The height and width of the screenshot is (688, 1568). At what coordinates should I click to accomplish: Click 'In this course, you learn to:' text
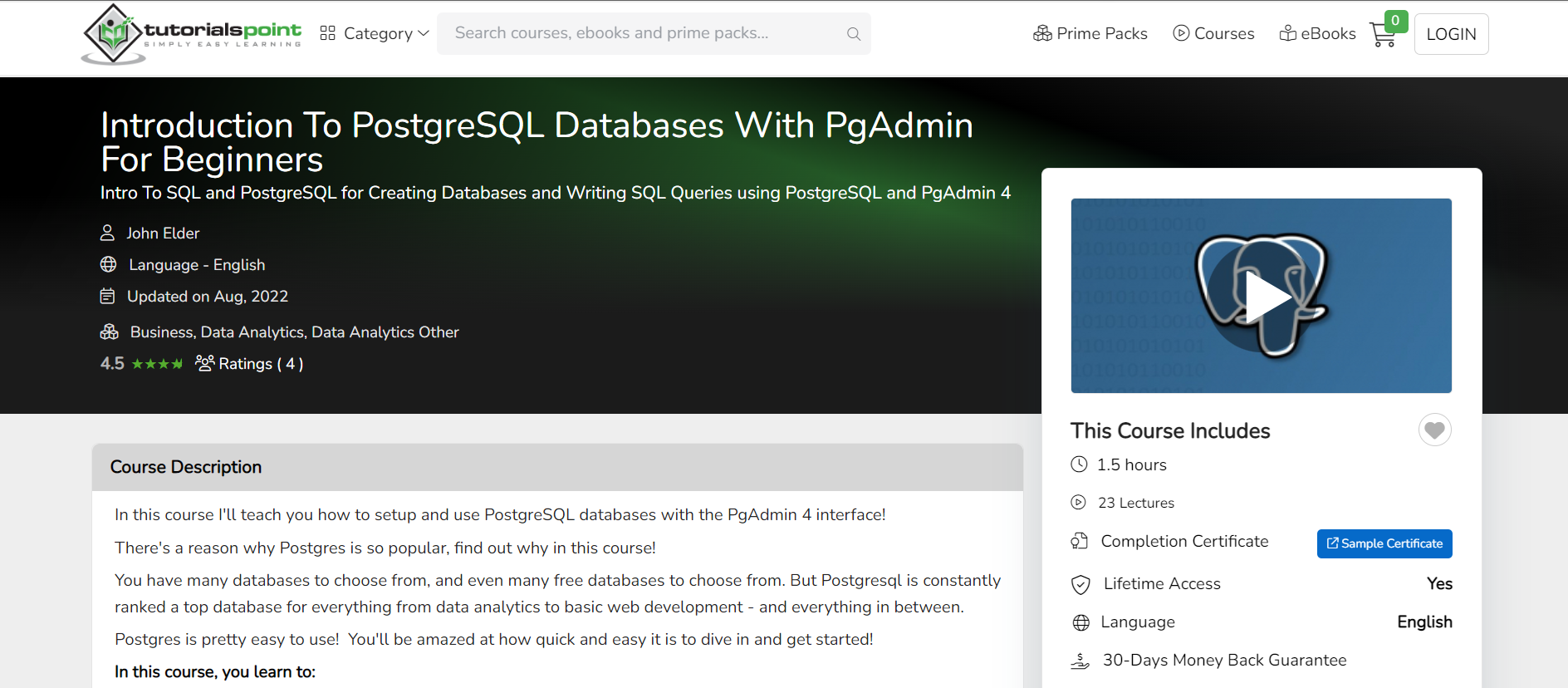pos(215,671)
